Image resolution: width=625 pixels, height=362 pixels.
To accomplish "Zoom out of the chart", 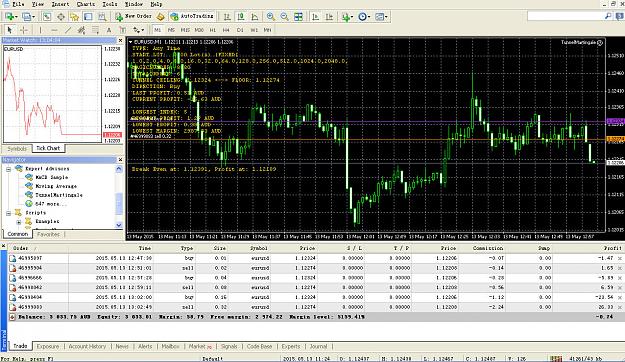I will coord(284,16).
